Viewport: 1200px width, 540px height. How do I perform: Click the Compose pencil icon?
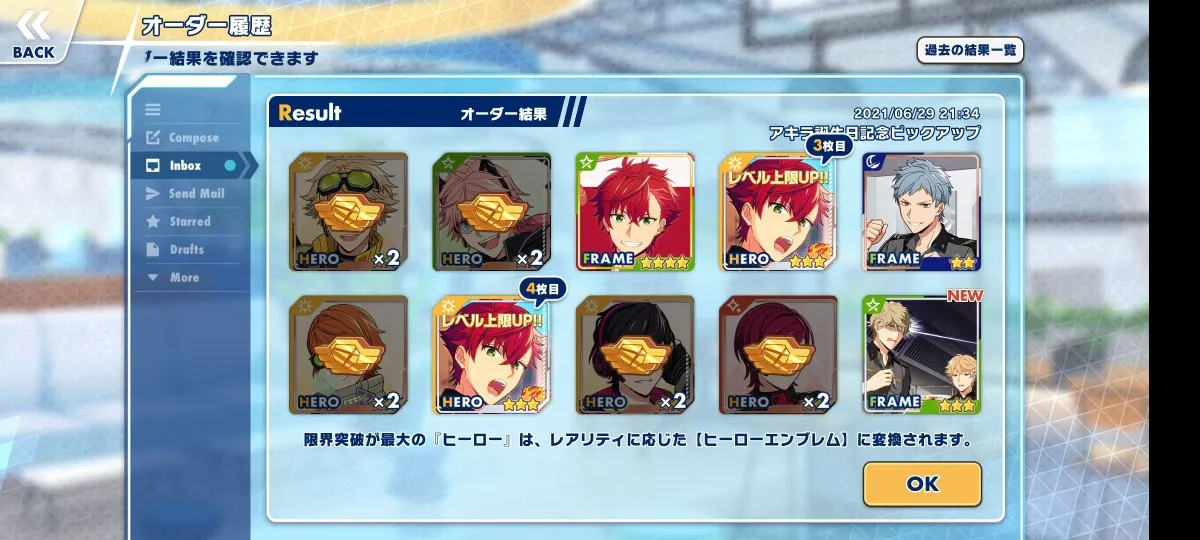153,138
